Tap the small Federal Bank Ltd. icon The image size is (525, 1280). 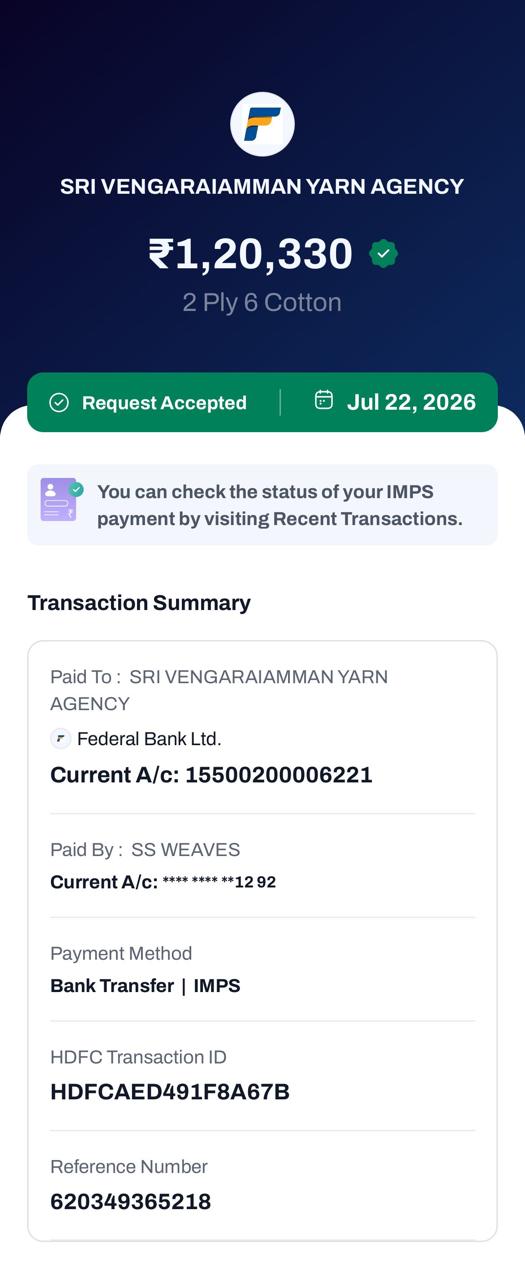(x=60, y=739)
